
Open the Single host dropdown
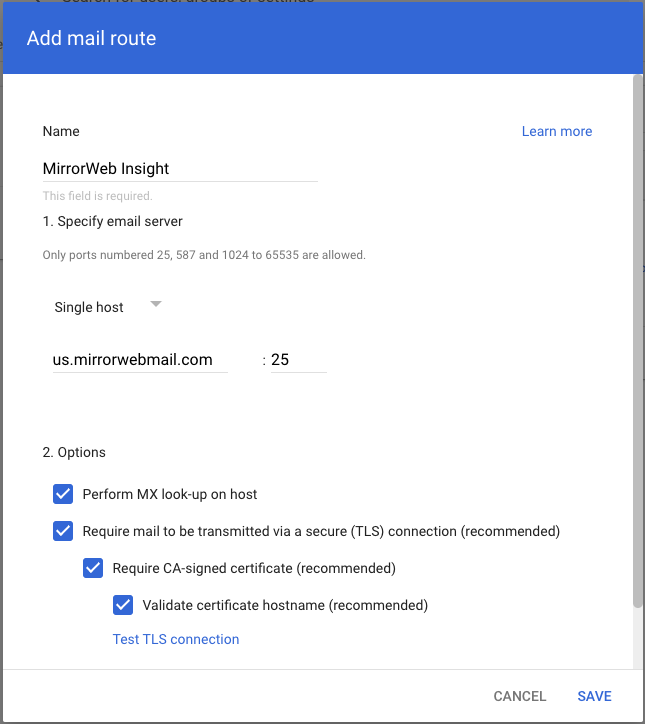pyautogui.click(x=108, y=307)
